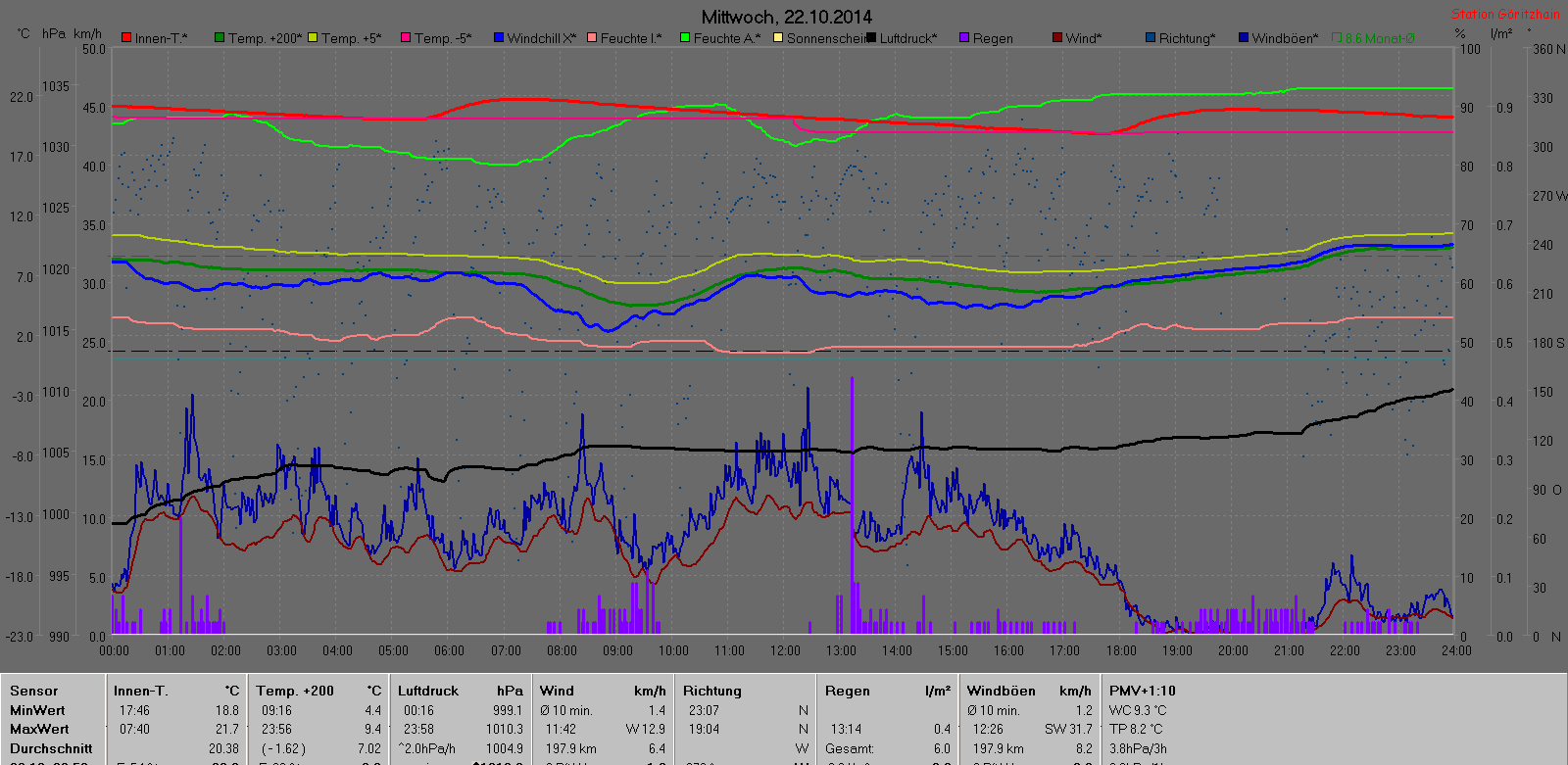Click the Luftdruck min value '999.1'
Image resolution: width=1568 pixels, height=765 pixels.
[508, 710]
